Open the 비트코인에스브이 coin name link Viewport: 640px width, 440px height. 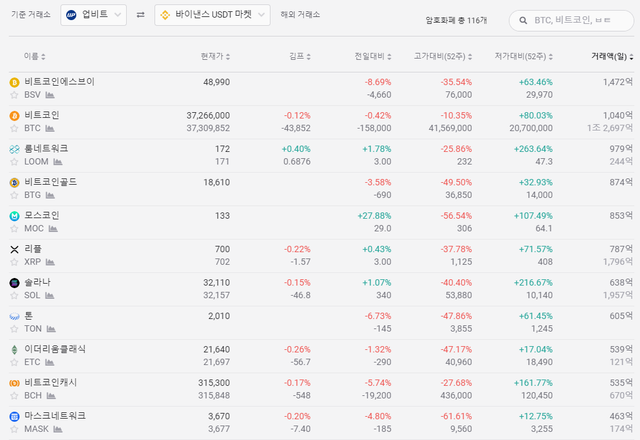(x=60, y=82)
